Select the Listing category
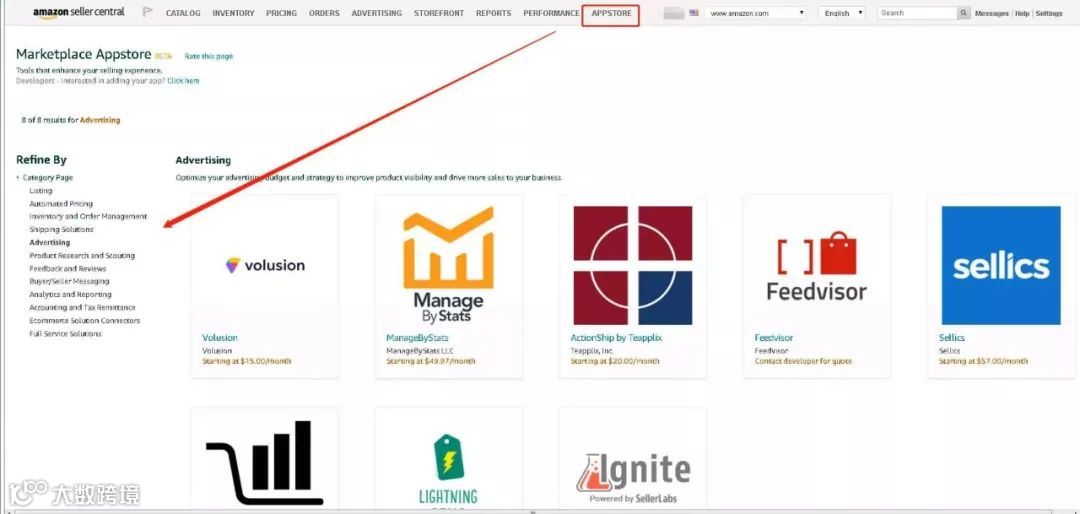 click(41, 191)
